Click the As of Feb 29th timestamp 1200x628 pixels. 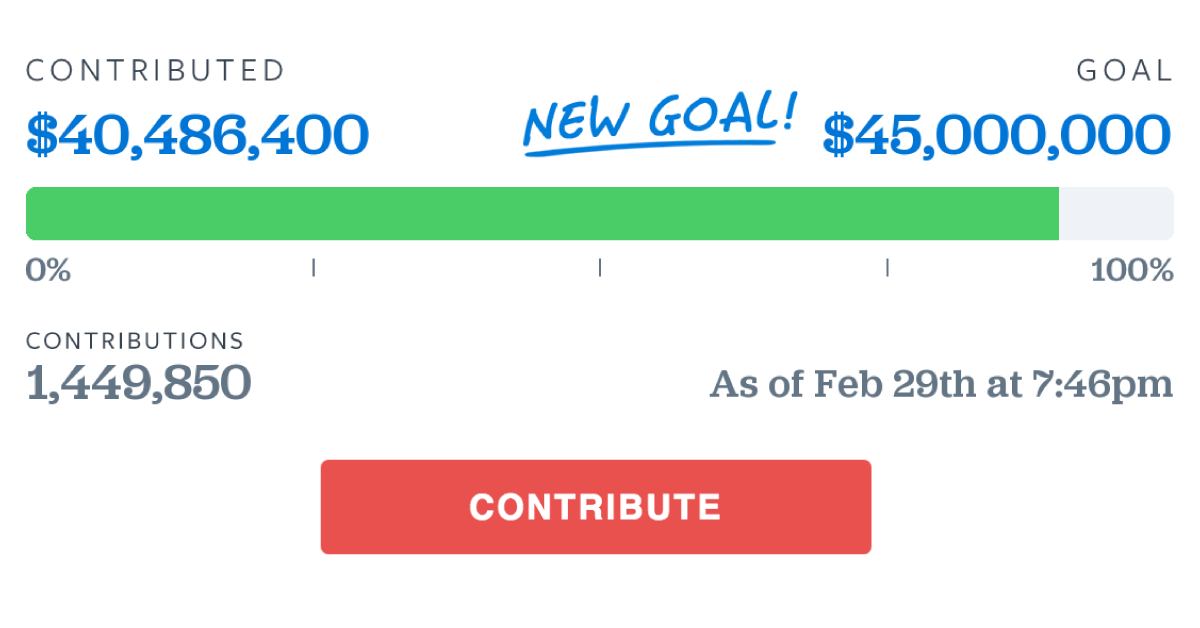(x=941, y=384)
